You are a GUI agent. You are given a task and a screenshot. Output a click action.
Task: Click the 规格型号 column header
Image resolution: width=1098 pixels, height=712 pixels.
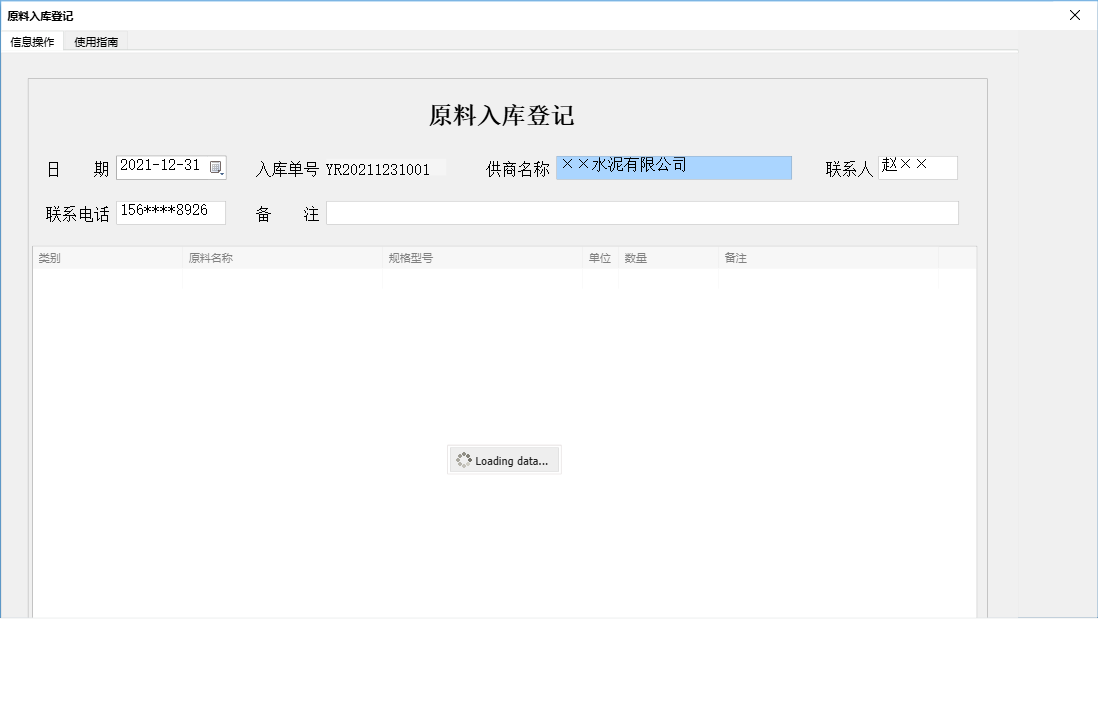(410, 257)
